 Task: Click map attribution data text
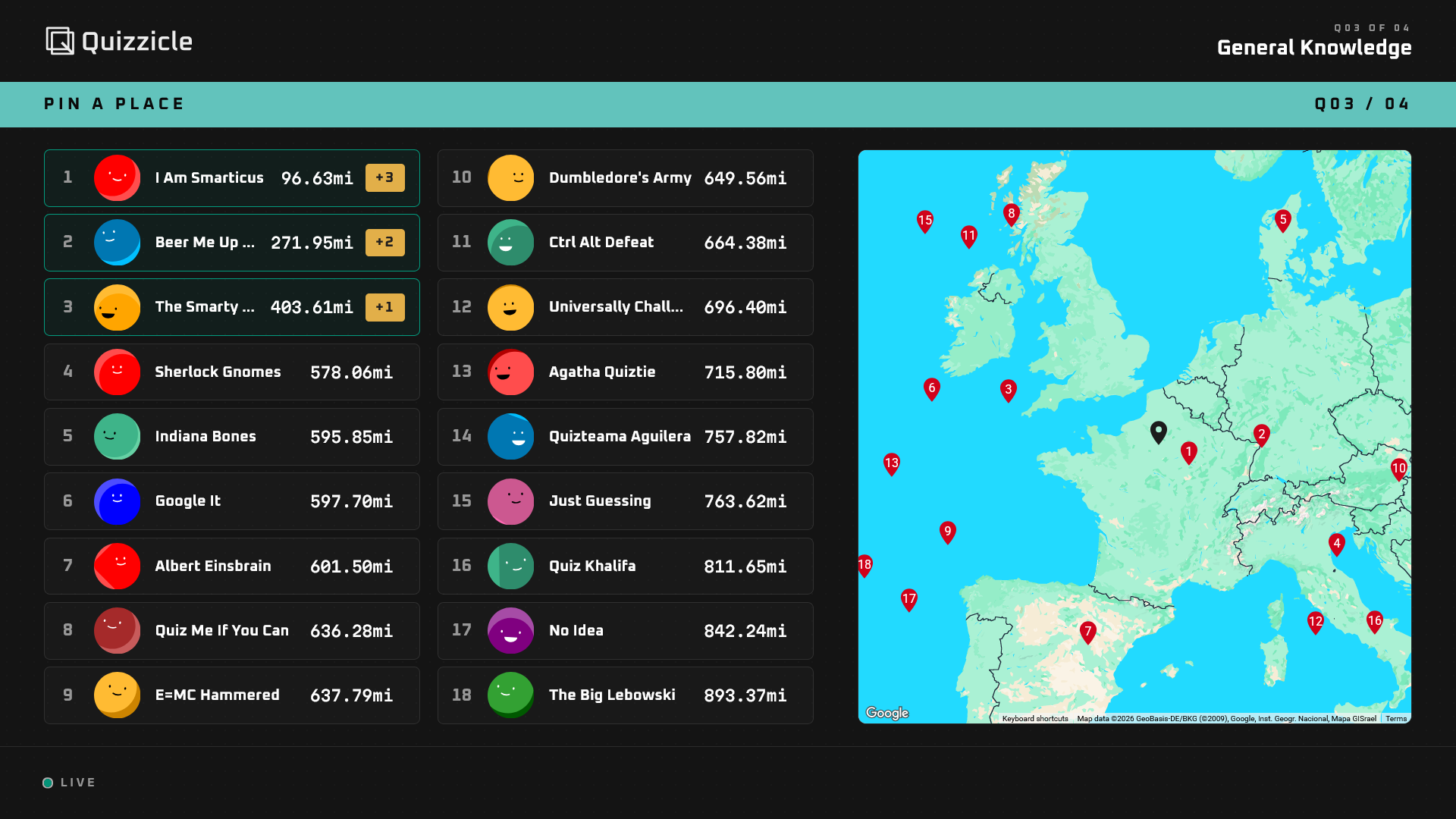point(1226,719)
